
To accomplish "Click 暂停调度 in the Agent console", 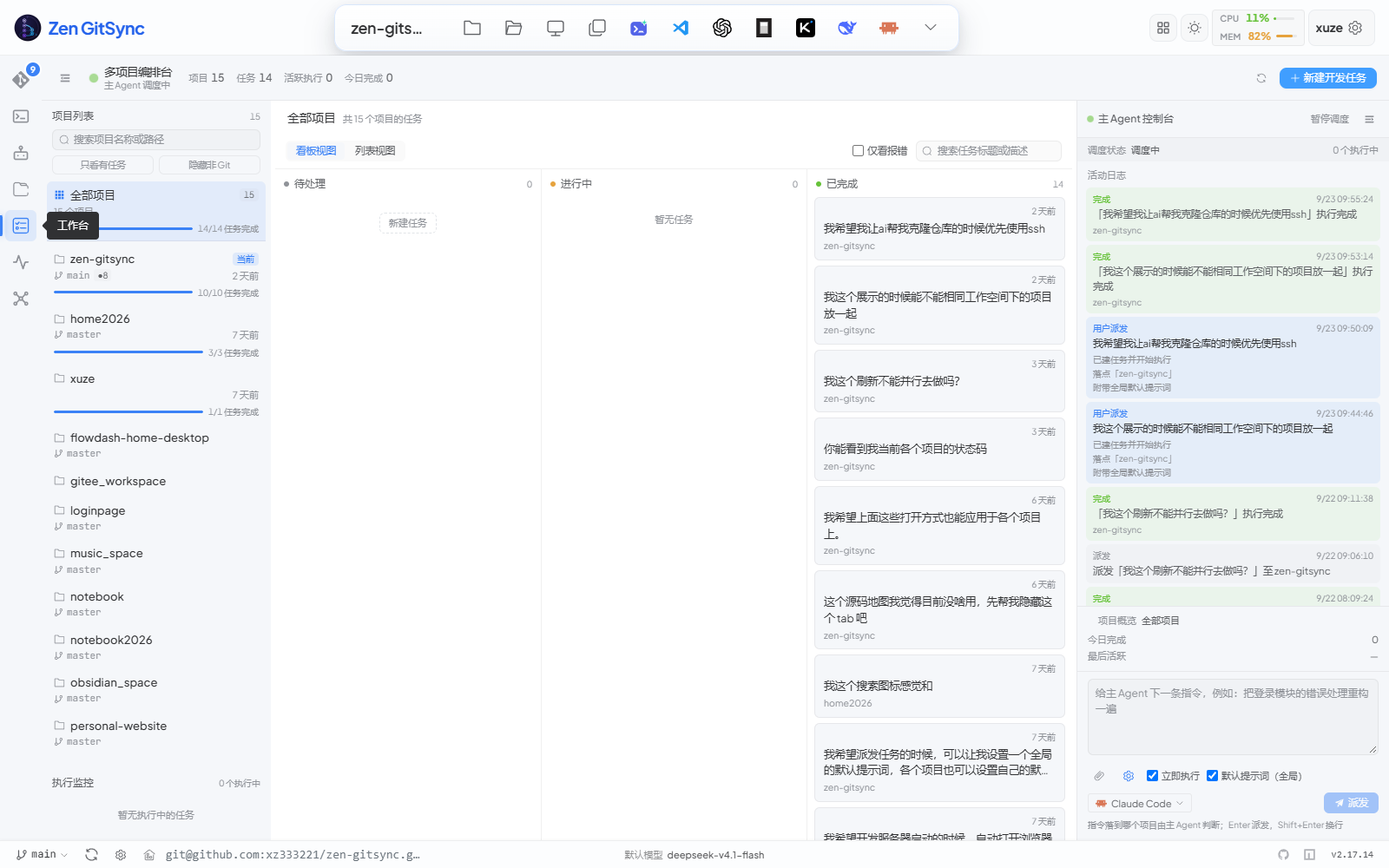I will (1329, 119).
